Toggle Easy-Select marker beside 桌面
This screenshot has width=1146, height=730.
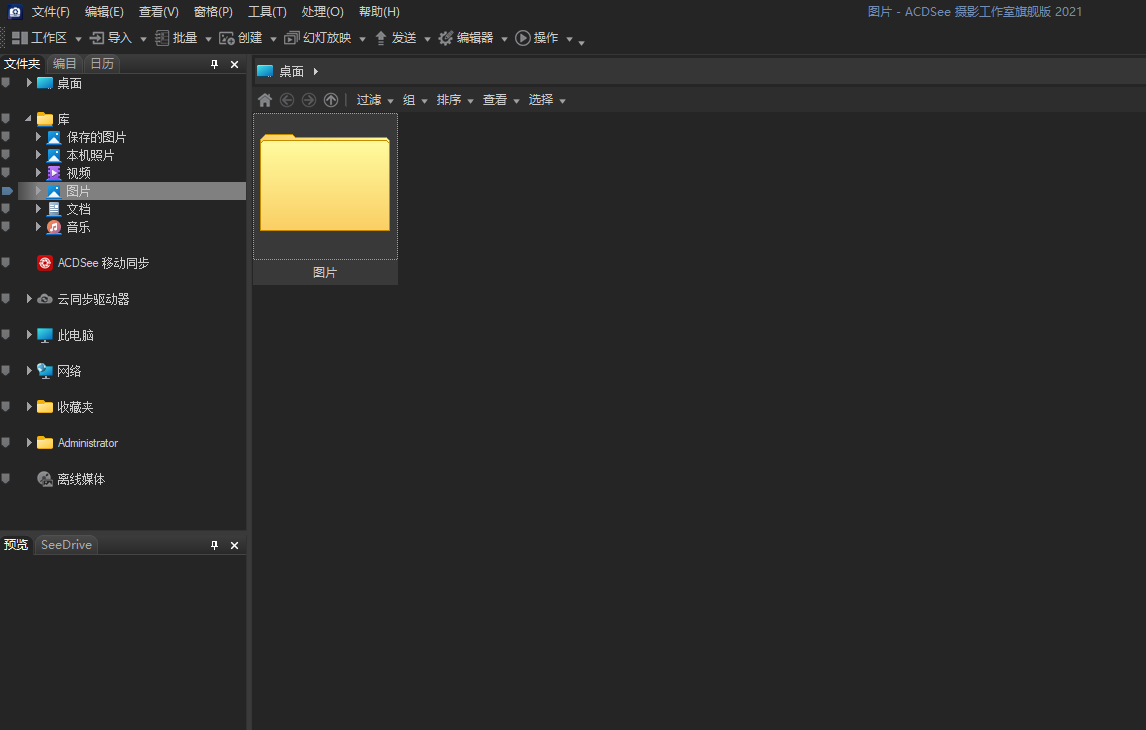pos(6,83)
